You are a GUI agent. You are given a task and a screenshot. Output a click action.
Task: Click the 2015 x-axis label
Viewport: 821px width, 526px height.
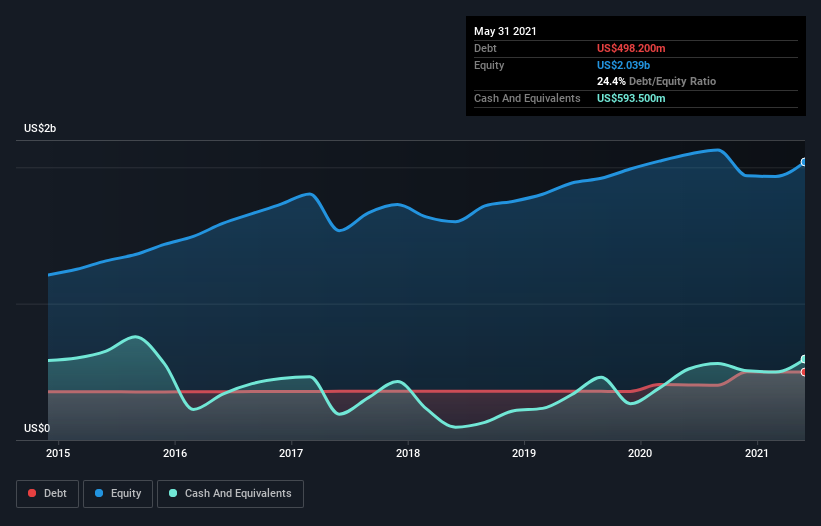pyautogui.click(x=58, y=453)
